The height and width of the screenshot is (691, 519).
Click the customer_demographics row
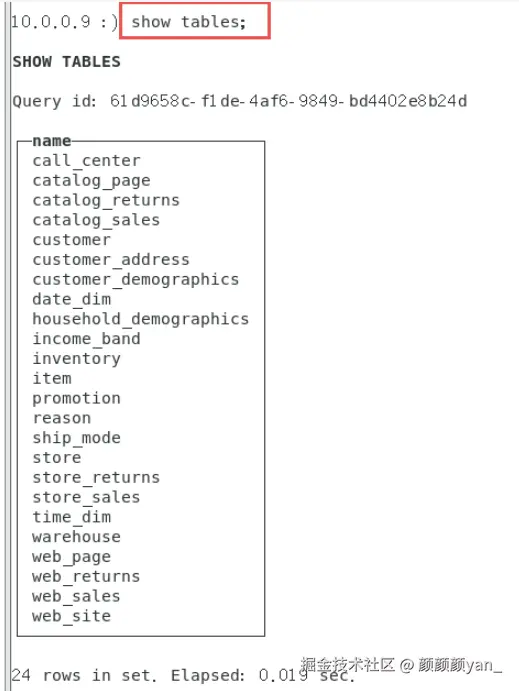point(136,279)
